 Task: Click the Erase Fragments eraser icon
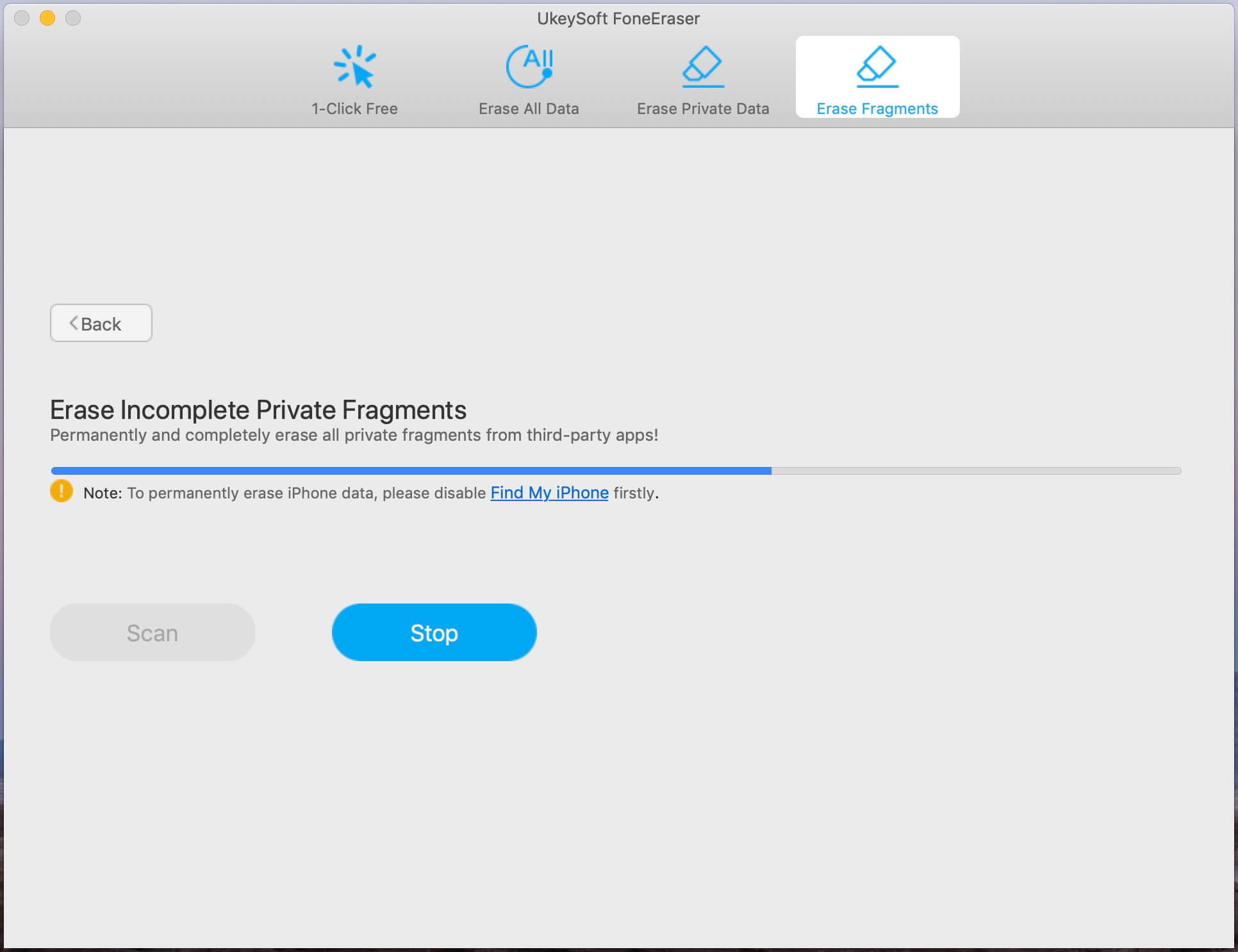pos(877,67)
